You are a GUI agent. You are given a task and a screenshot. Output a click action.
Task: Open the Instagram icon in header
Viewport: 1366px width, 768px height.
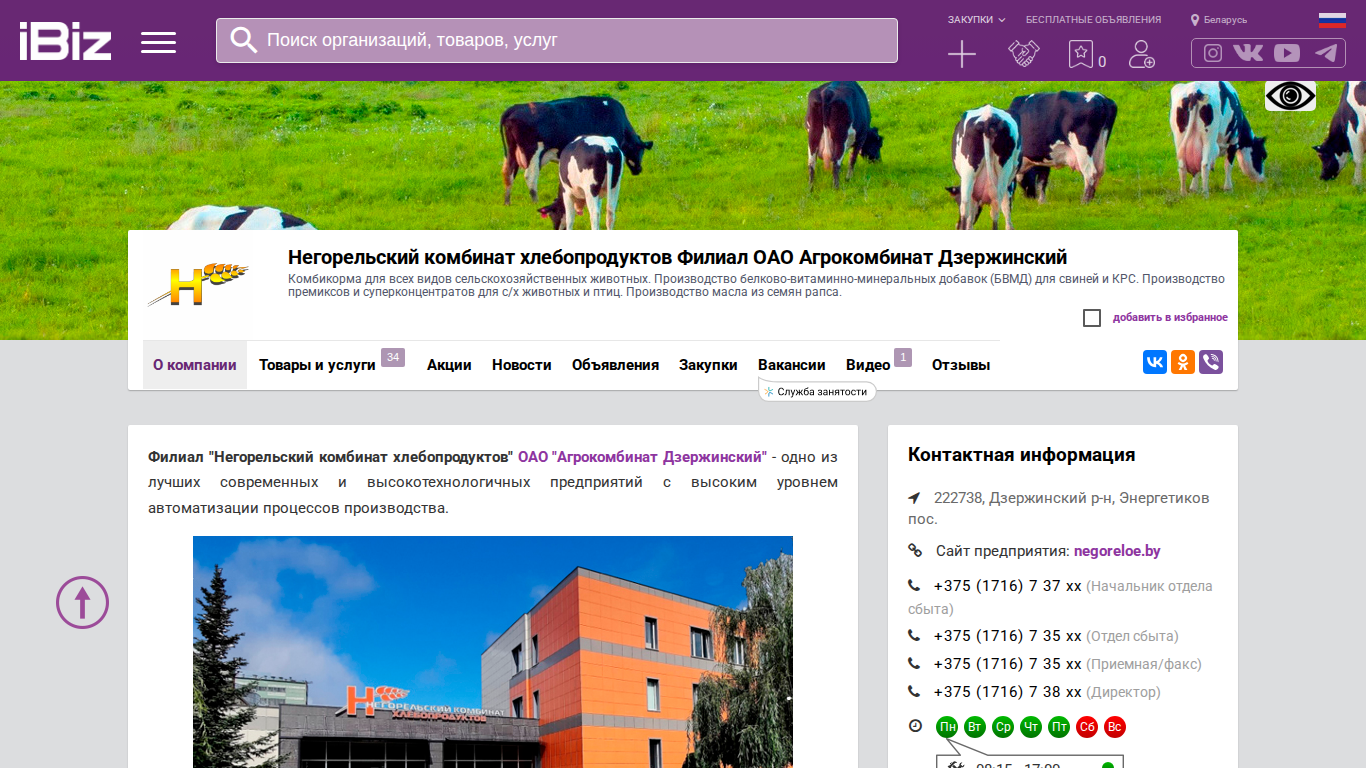click(x=1213, y=53)
